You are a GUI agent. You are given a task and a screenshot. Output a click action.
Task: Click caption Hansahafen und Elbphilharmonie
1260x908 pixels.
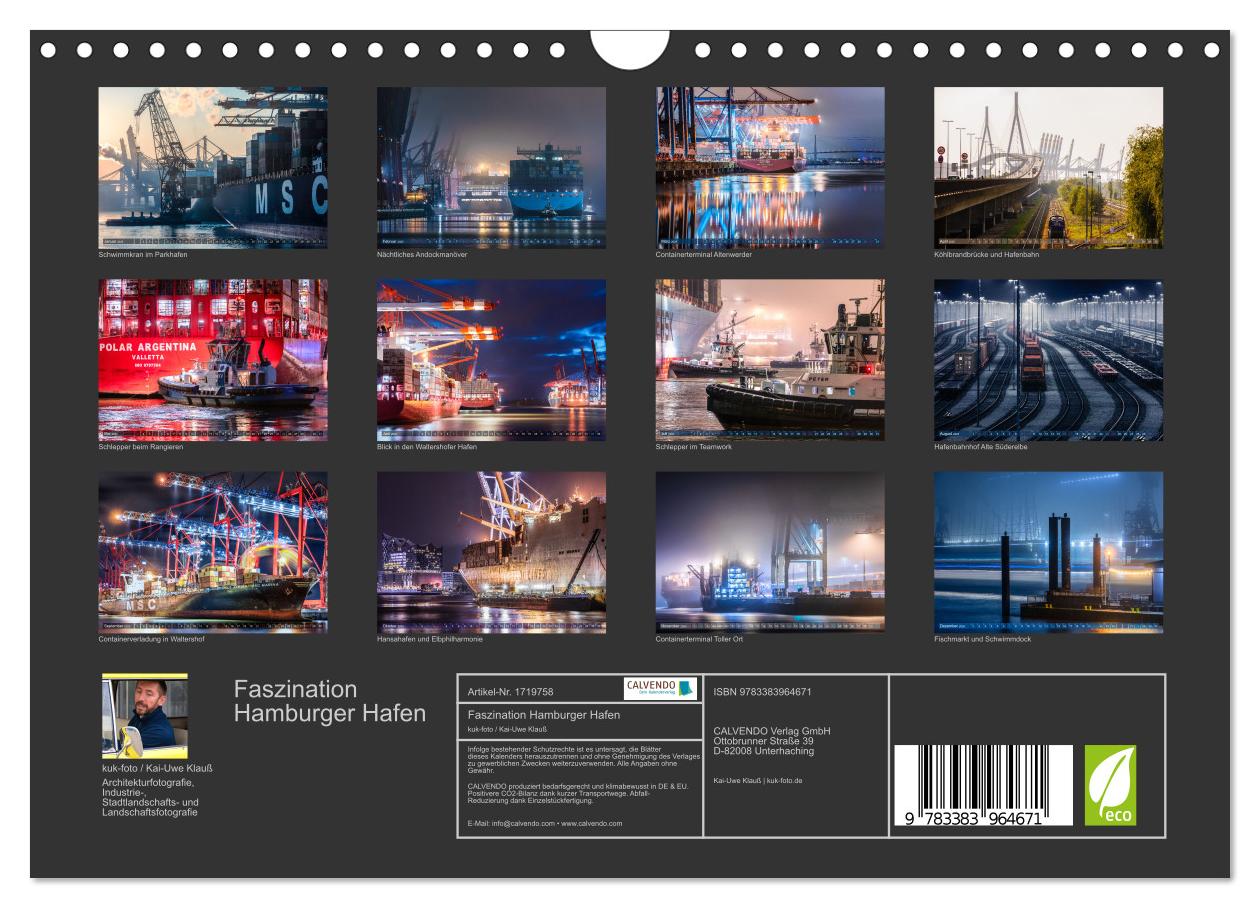(430, 639)
